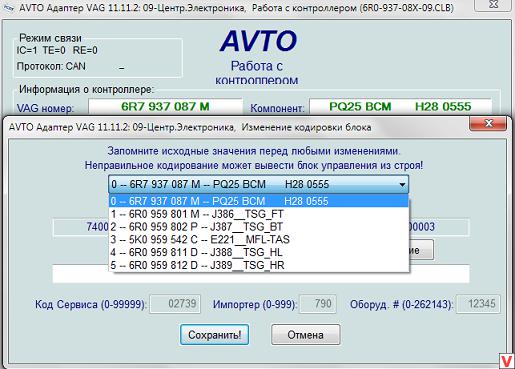Click the VAG номер value 6R7 937 087 M

coord(165,107)
